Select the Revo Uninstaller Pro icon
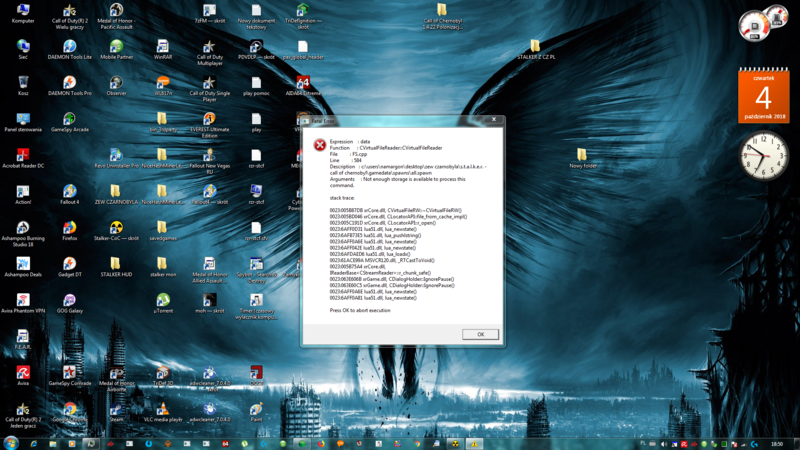The width and height of the screenshot is (800, 450). pyautogui.click(x=116, y=159)
